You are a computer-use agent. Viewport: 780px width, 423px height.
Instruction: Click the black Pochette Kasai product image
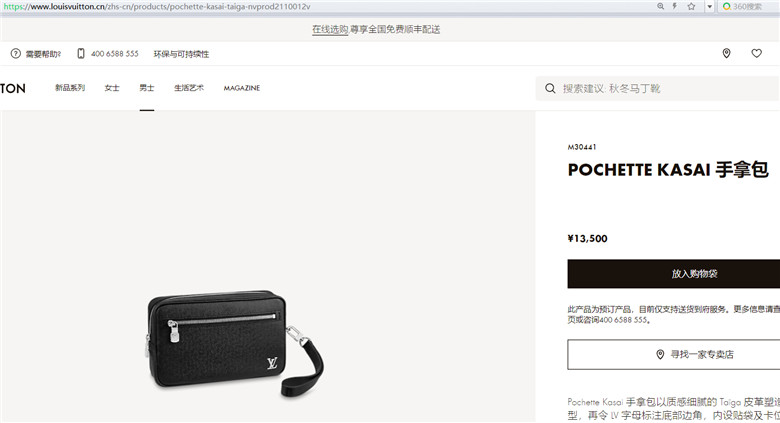(x=235, y=343)
